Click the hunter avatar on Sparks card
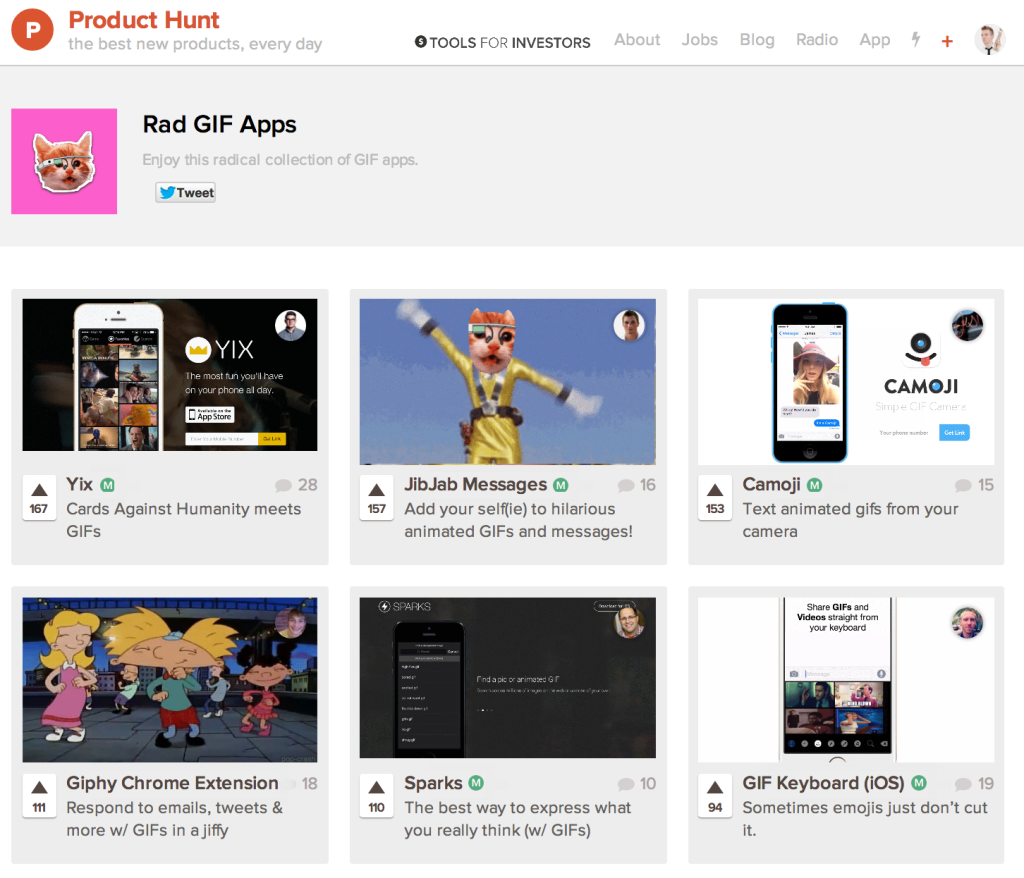Image resolution: width=1024 pixels, height=878 pixels. point(629,623)
